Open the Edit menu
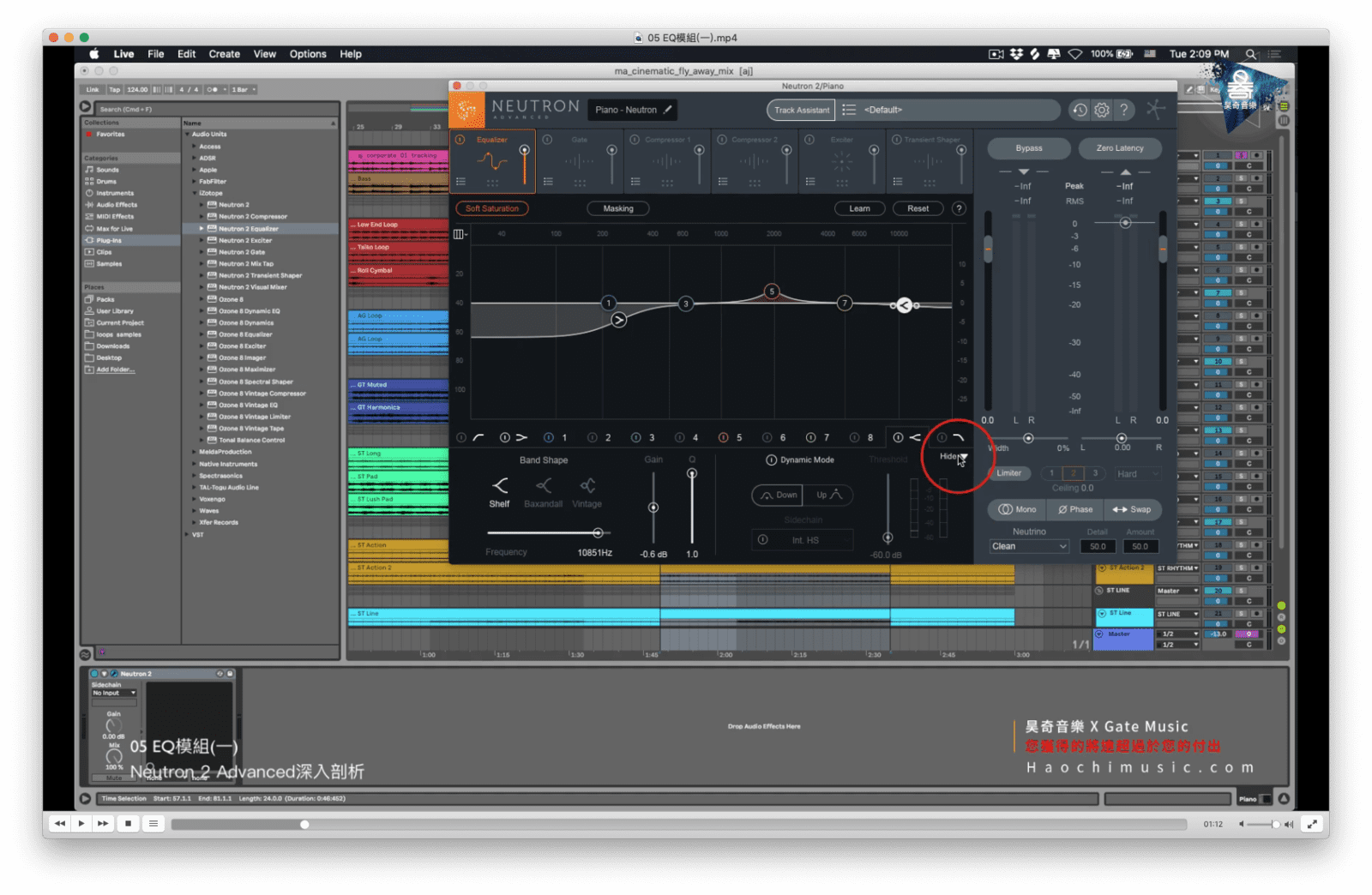 (186, 54)
